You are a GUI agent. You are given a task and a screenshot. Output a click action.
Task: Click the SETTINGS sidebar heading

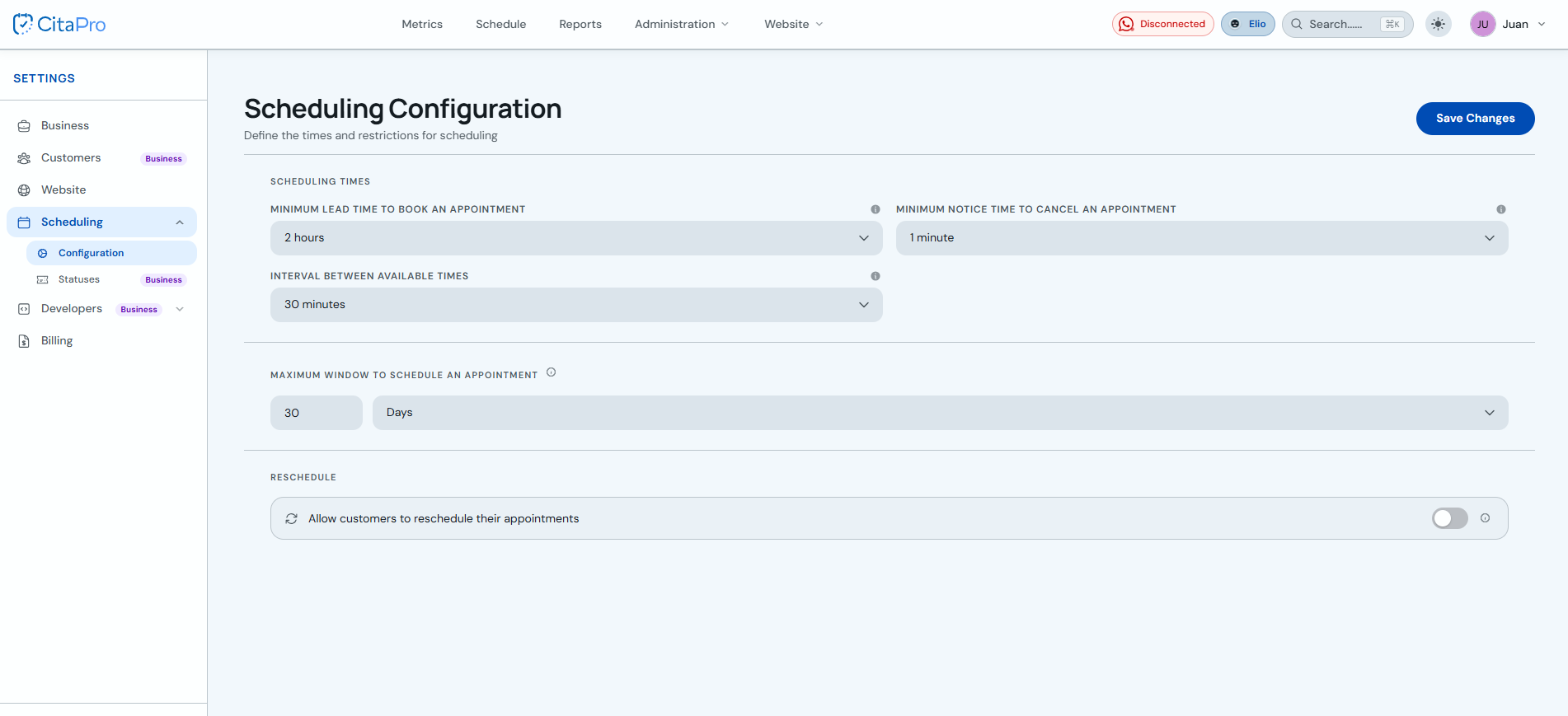pyautogui.click(x=45, y=78)
